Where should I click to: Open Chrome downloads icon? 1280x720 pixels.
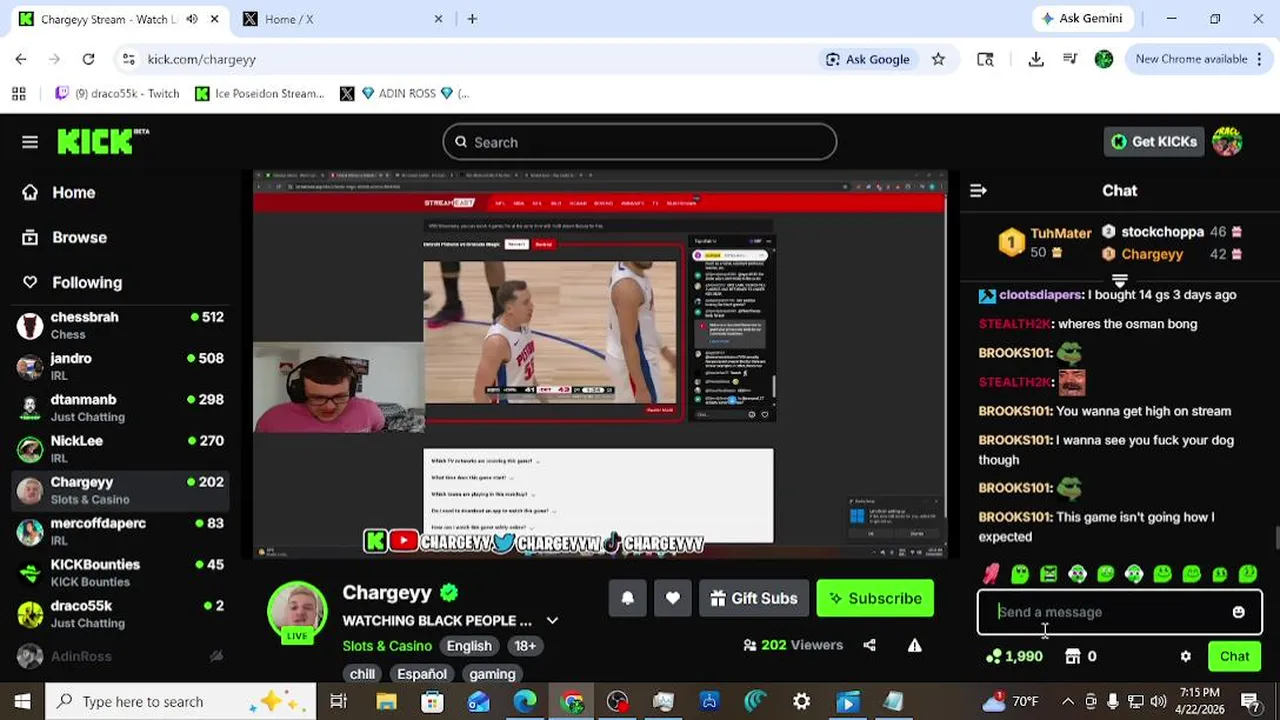(1036, 59)
